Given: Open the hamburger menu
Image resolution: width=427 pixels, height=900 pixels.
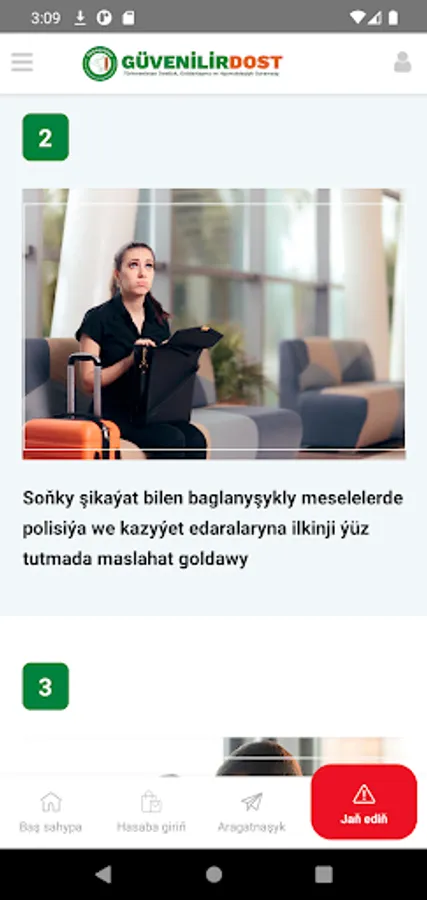Looking at the screenshot, I should [22, 62].
